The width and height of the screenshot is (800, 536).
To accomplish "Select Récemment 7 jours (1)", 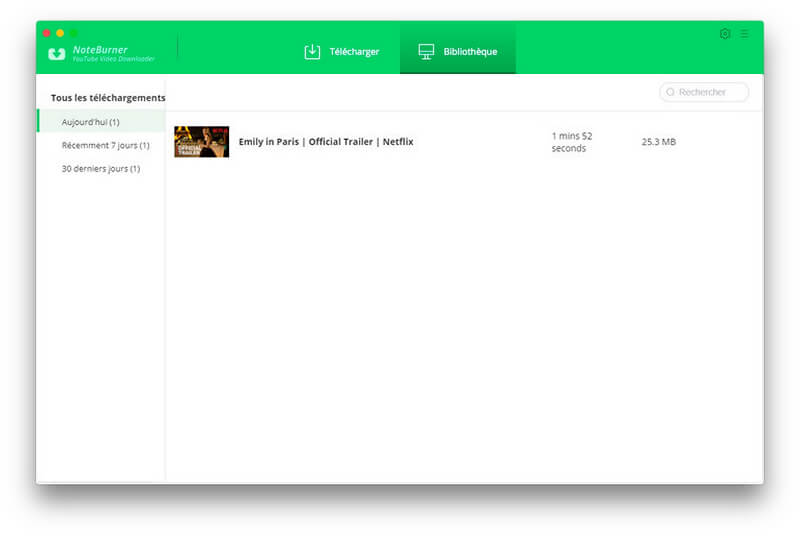I will pyautogui.click(x=106, y=145).
